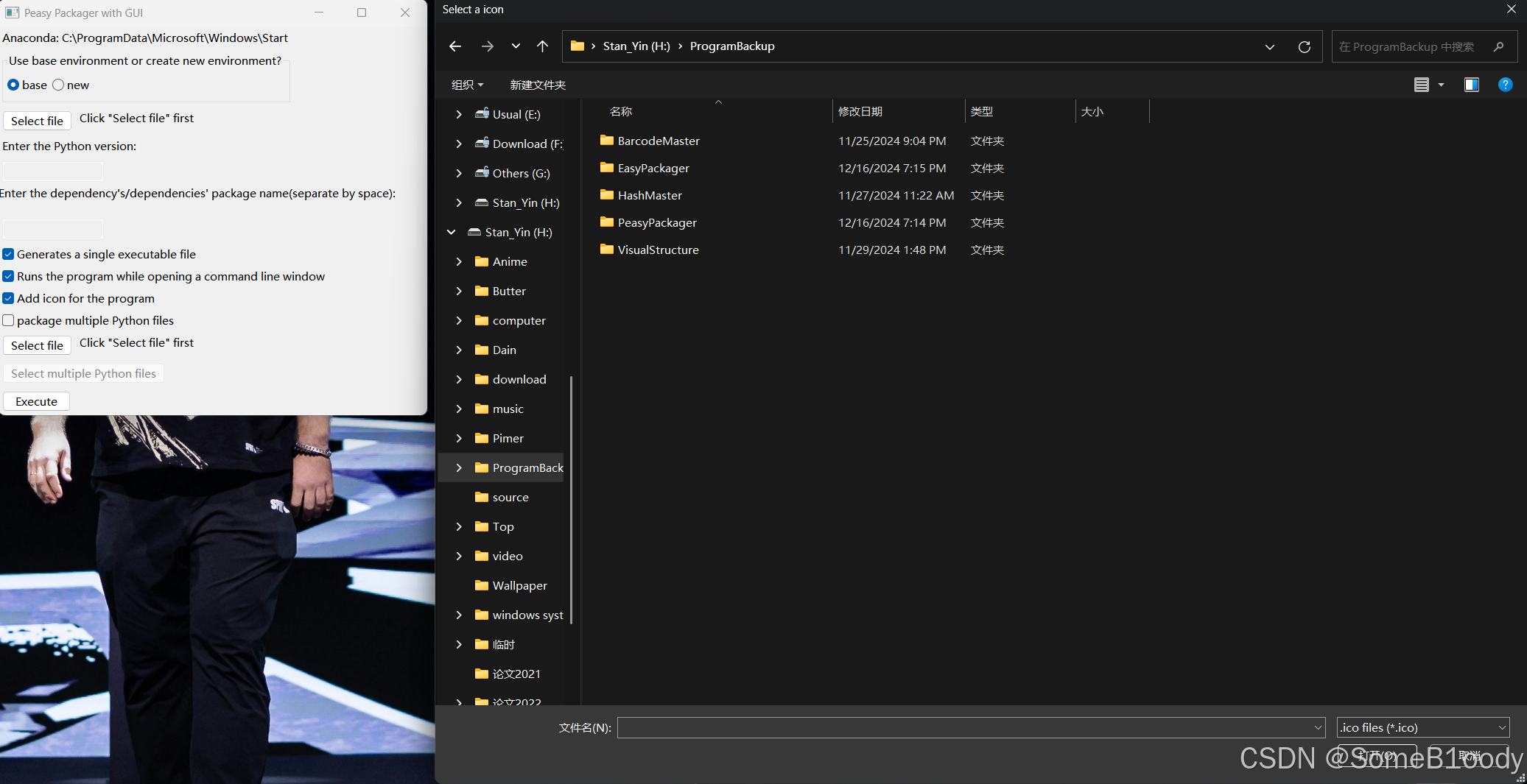
Task: Open the view options dropdown arrow
Action: 1441,85
